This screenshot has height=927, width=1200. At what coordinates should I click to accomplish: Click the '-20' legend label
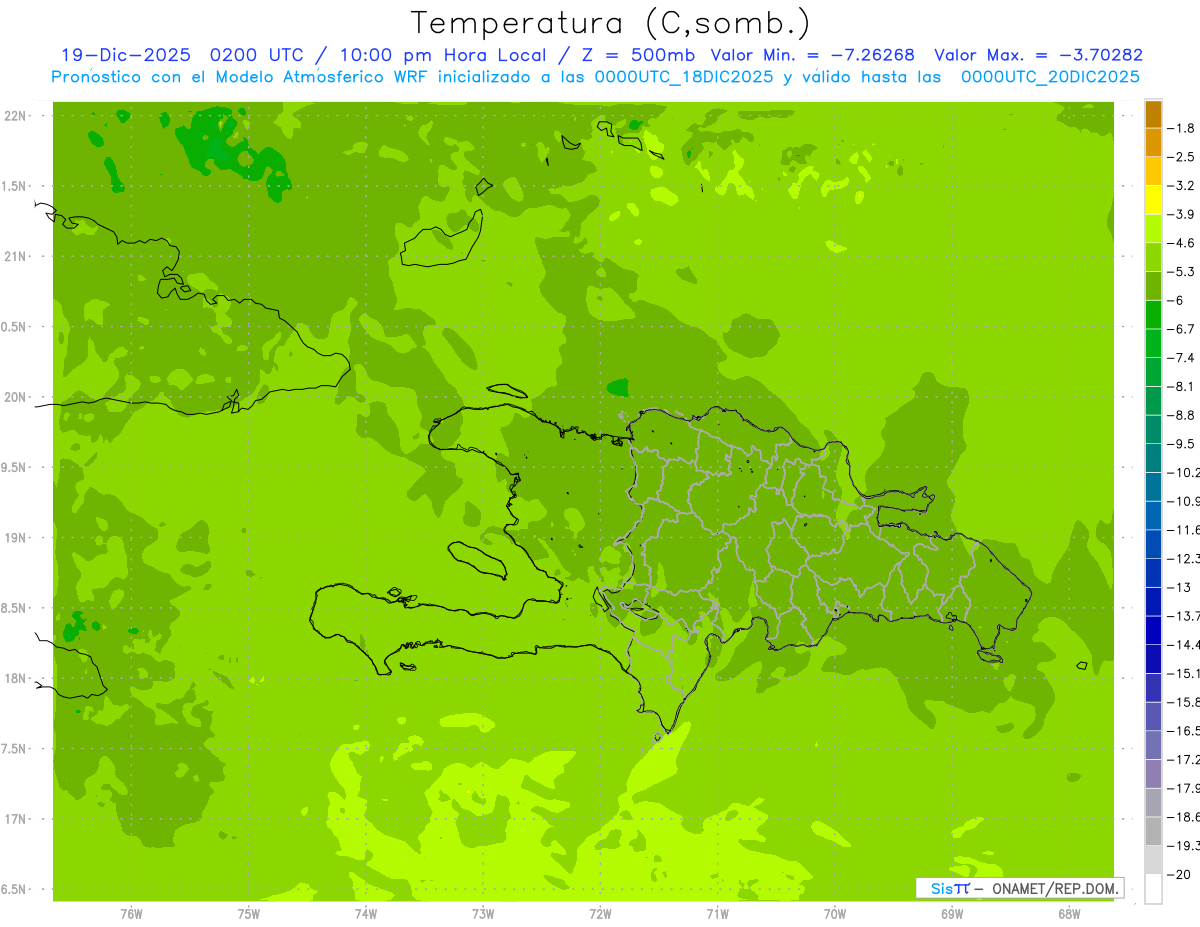pos(1179,874)
